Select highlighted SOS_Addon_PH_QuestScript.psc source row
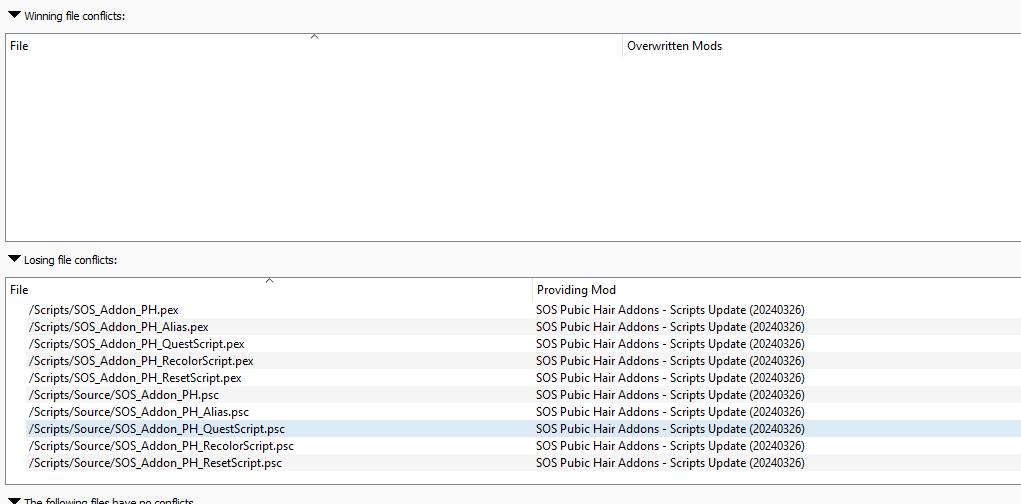Image resolution: width=1021 pixels, height=504 pixels. pyautogui.click(x=157, y=429)
